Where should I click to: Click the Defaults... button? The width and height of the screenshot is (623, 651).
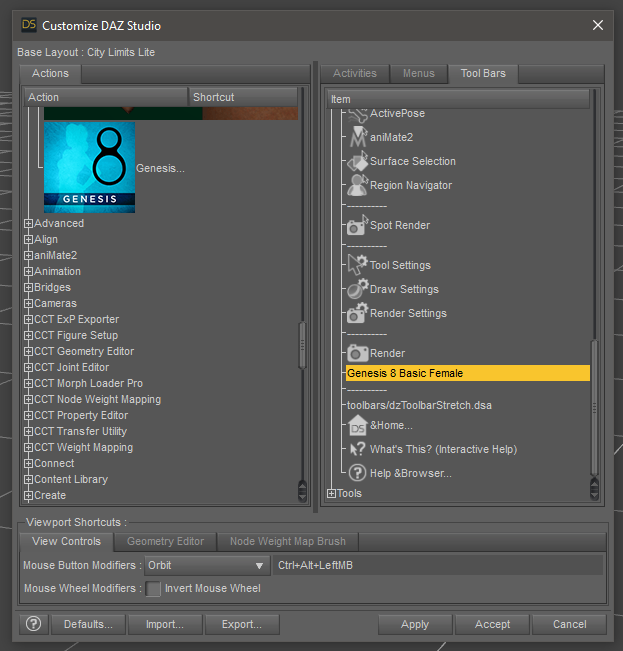88,624
